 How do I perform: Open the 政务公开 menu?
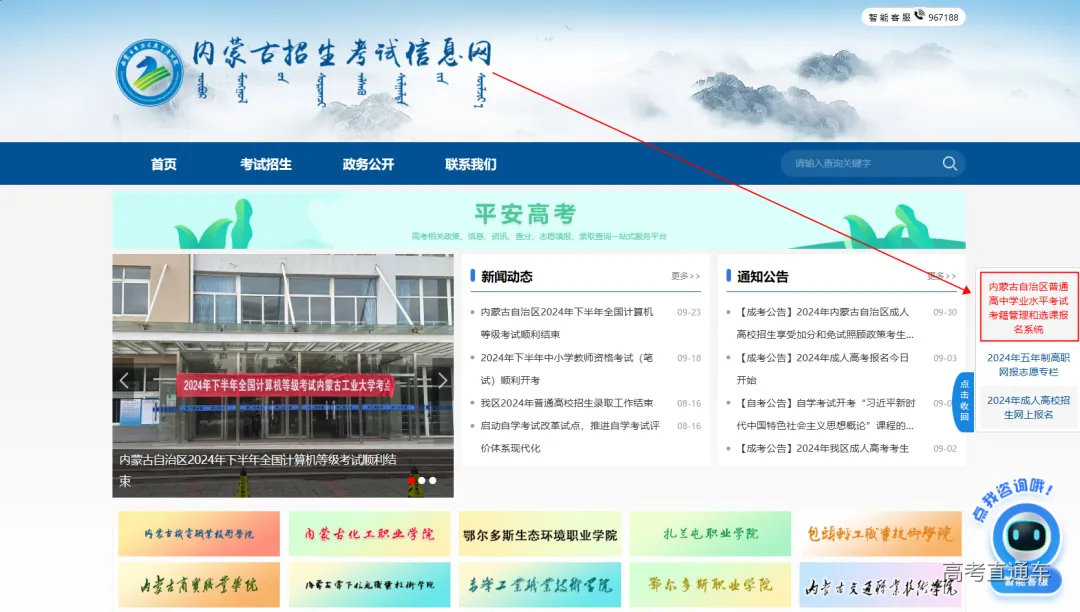[x=369, y=163]
